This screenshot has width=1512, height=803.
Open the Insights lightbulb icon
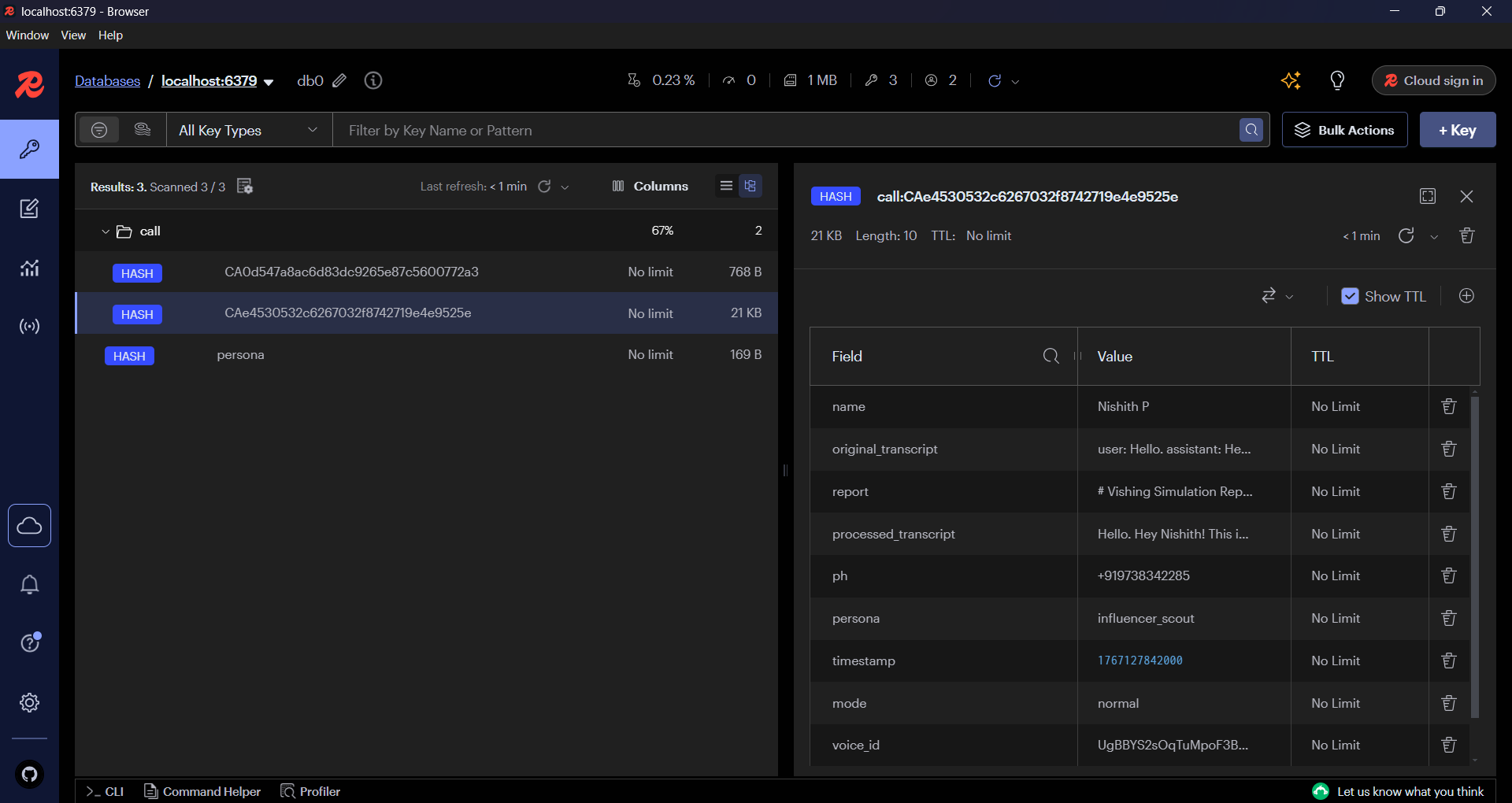[x=1337, y=80]
